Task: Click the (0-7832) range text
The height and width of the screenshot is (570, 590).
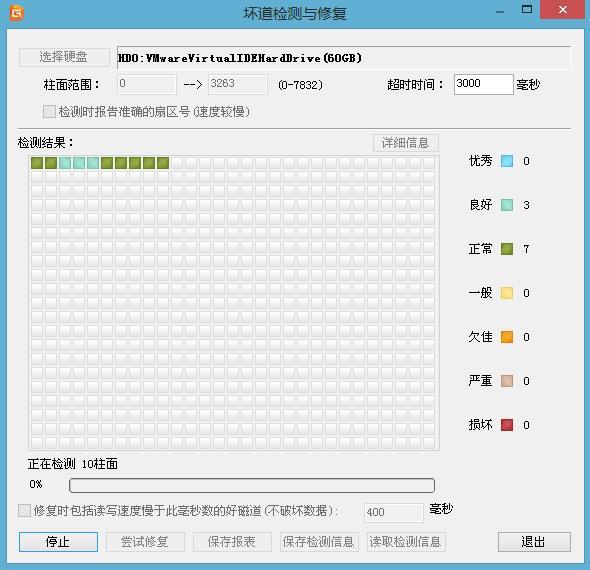Action: (300, 85)
